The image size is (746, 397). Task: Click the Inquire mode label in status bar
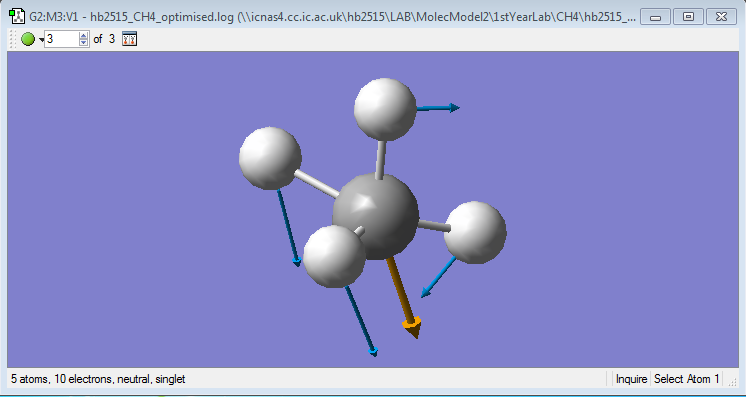coord(631,379)
